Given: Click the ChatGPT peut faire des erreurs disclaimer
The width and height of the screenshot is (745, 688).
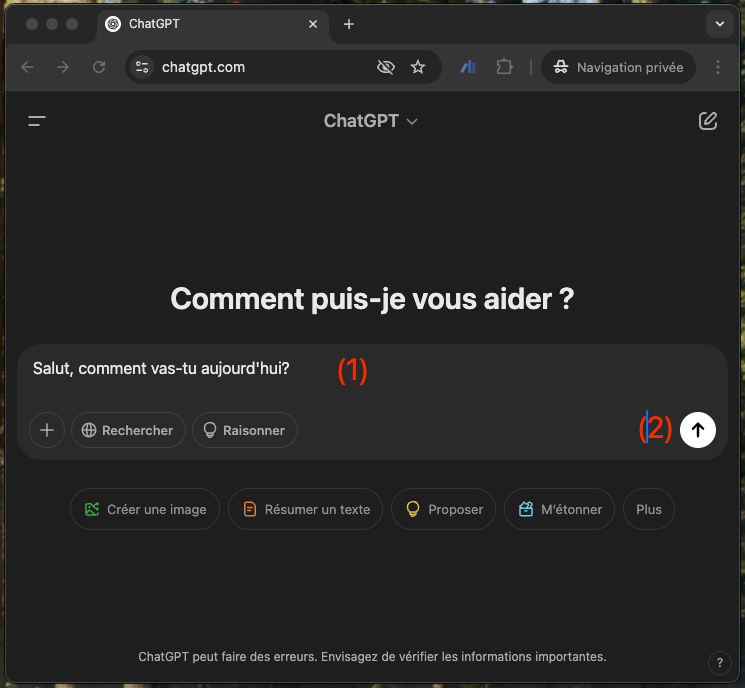Looking at the screenshot, I should (x=372, y=657).
